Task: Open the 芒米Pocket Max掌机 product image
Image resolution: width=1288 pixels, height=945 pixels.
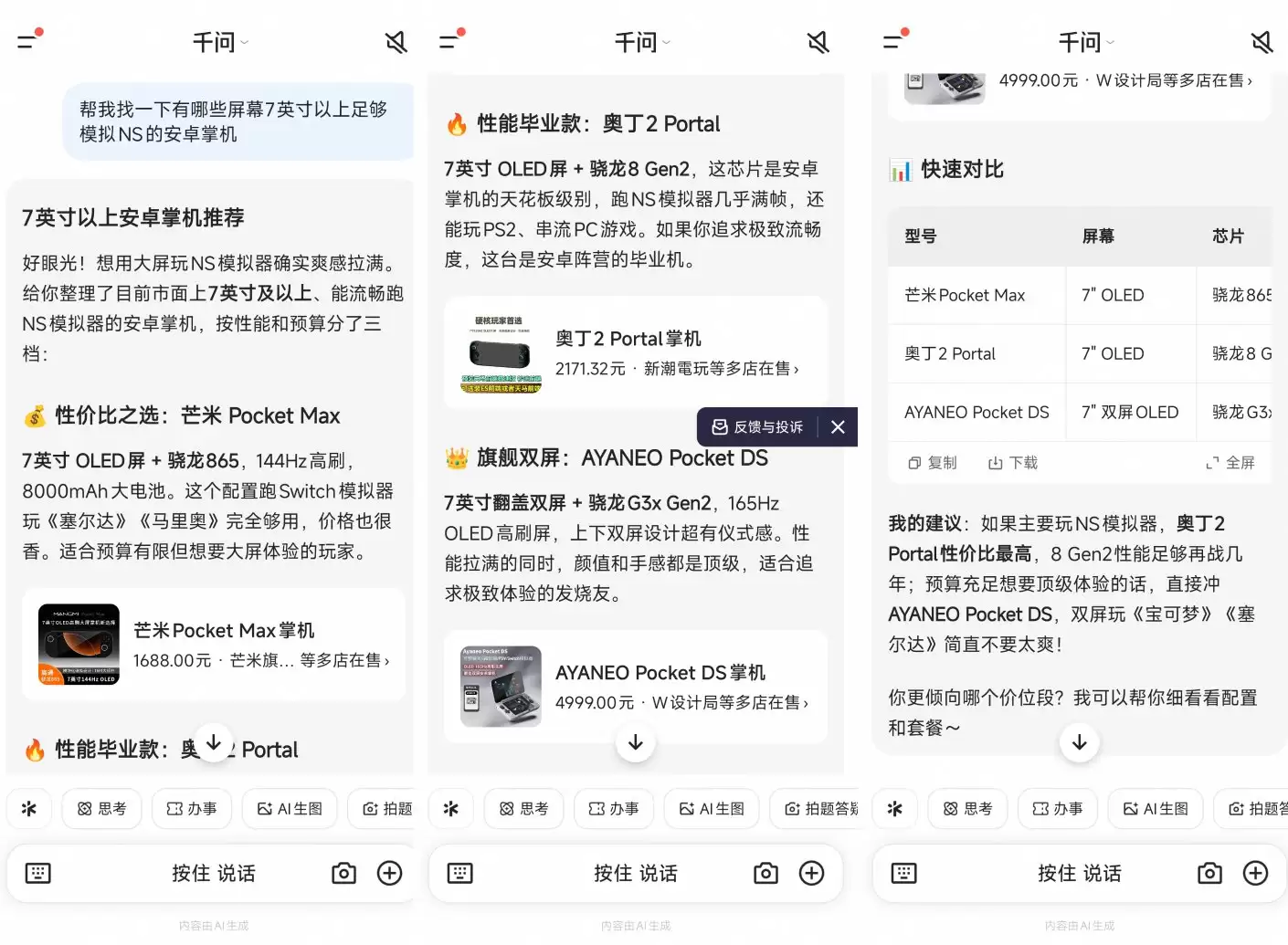Action: pyautogui.click(x=79, y=644)
